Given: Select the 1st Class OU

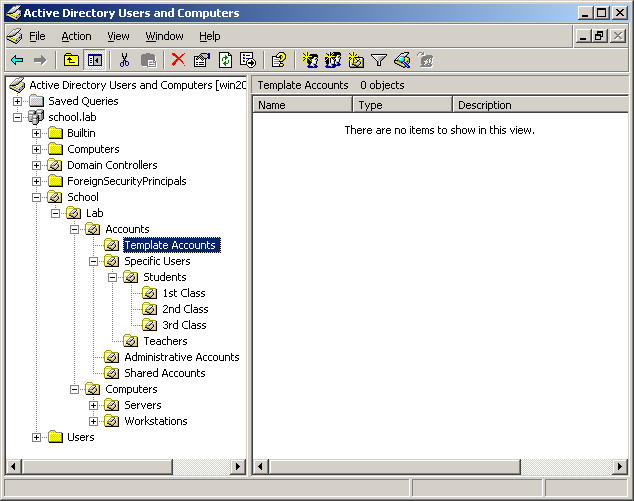Looking at the screenshot, I should [x=184, y=293].
